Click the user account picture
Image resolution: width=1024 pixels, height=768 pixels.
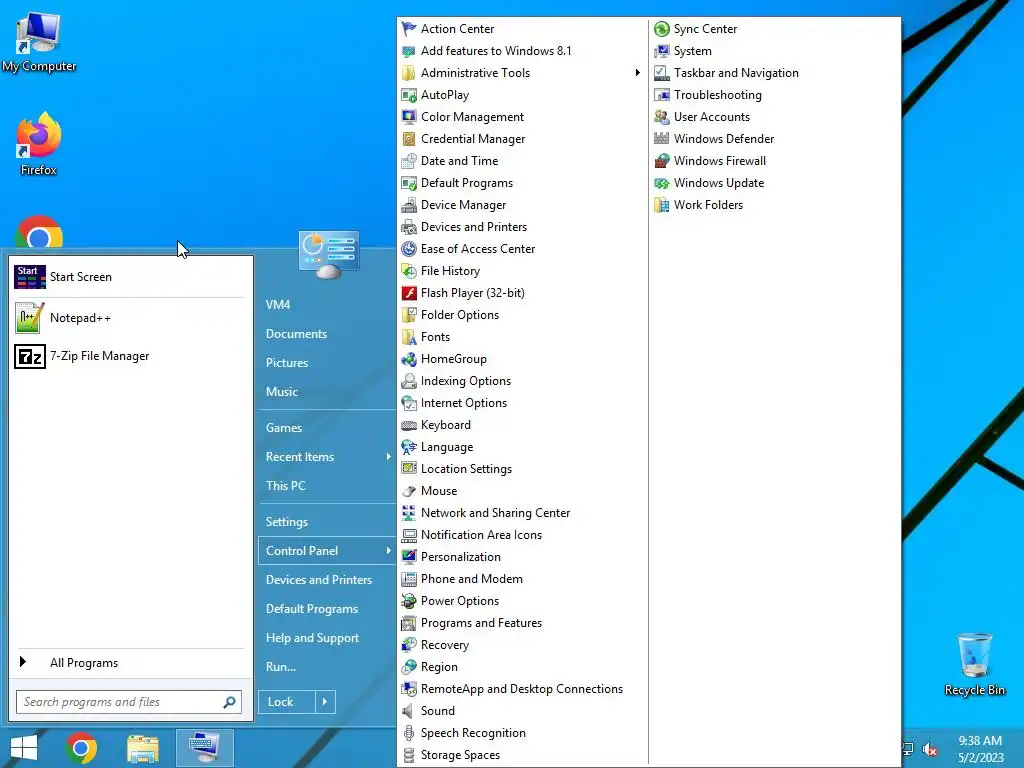328,255
